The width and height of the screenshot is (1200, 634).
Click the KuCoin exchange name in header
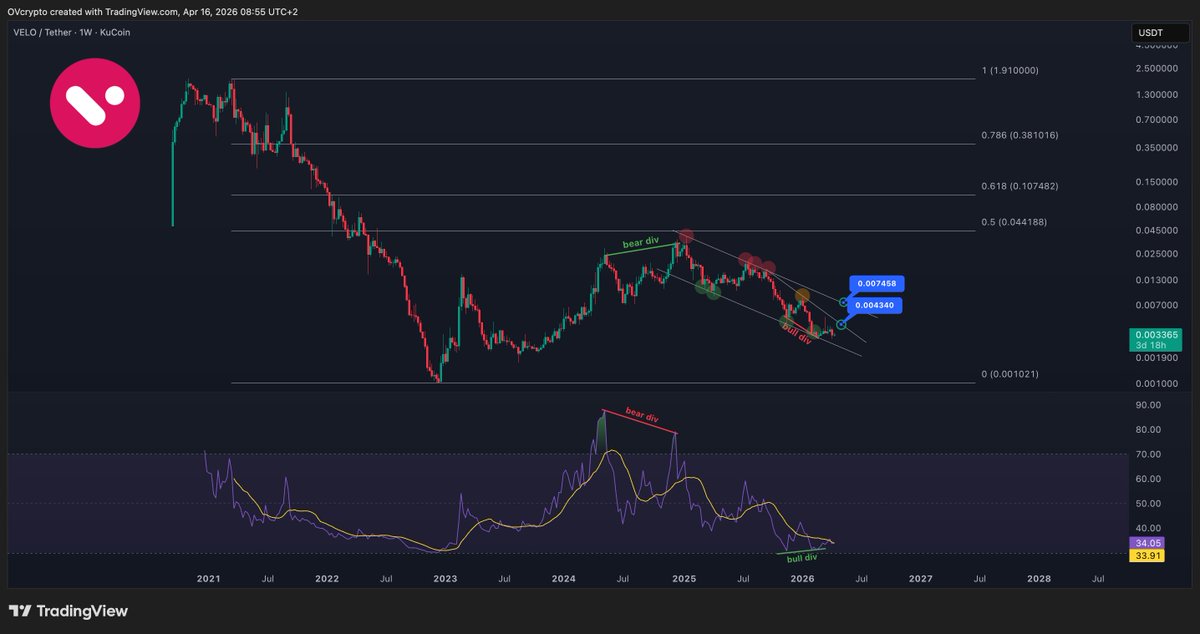pos(112,32)
